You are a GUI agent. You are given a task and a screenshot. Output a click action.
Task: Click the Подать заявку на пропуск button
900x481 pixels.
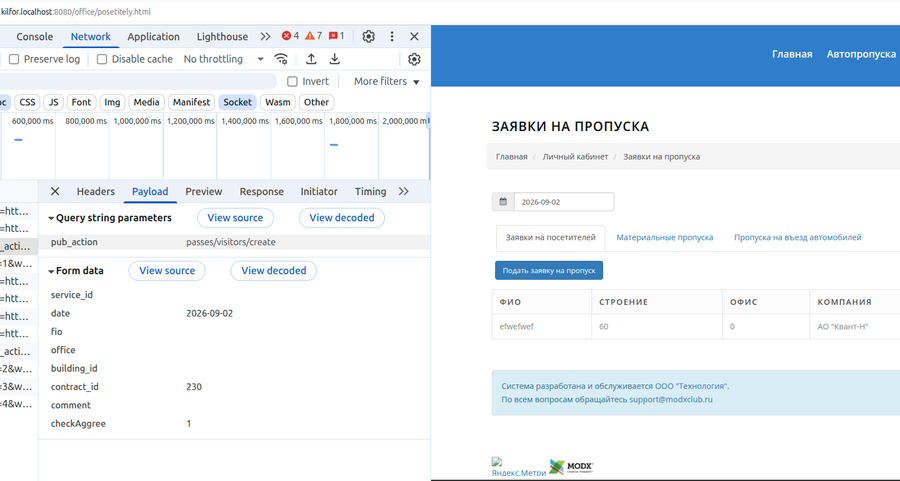point(549,270)
